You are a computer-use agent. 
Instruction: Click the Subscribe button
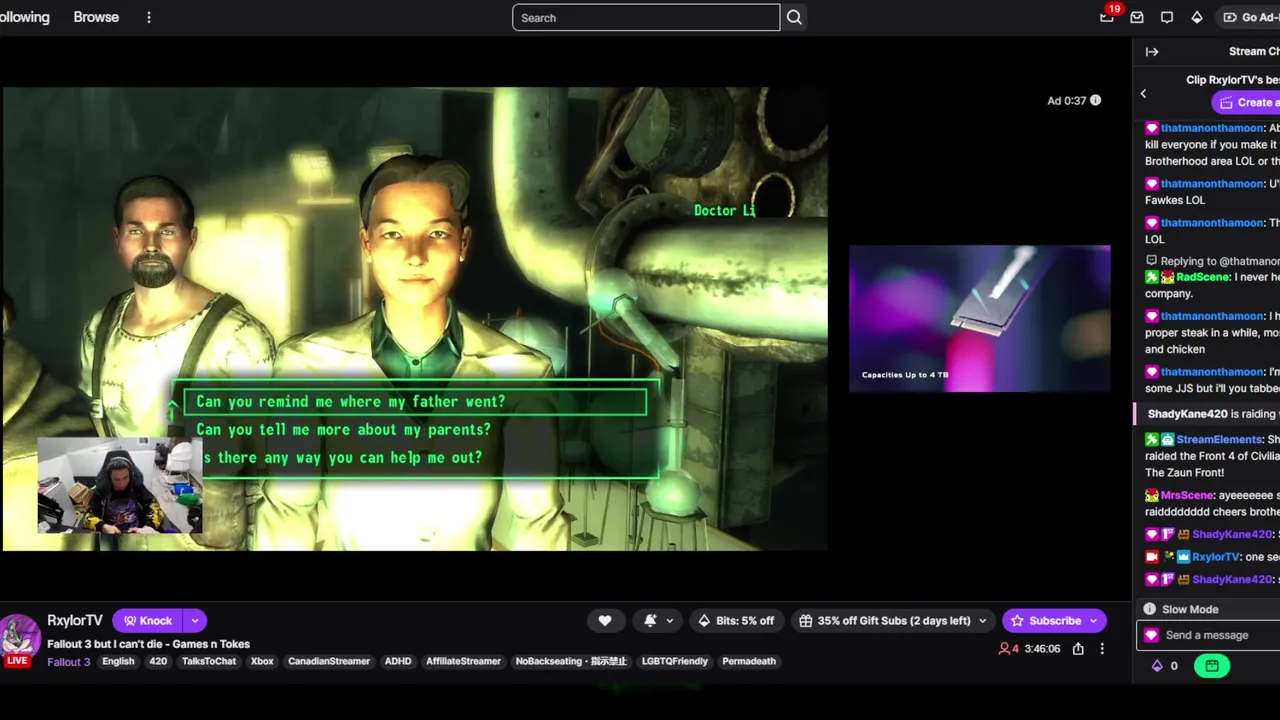[x=1054, y=621]
